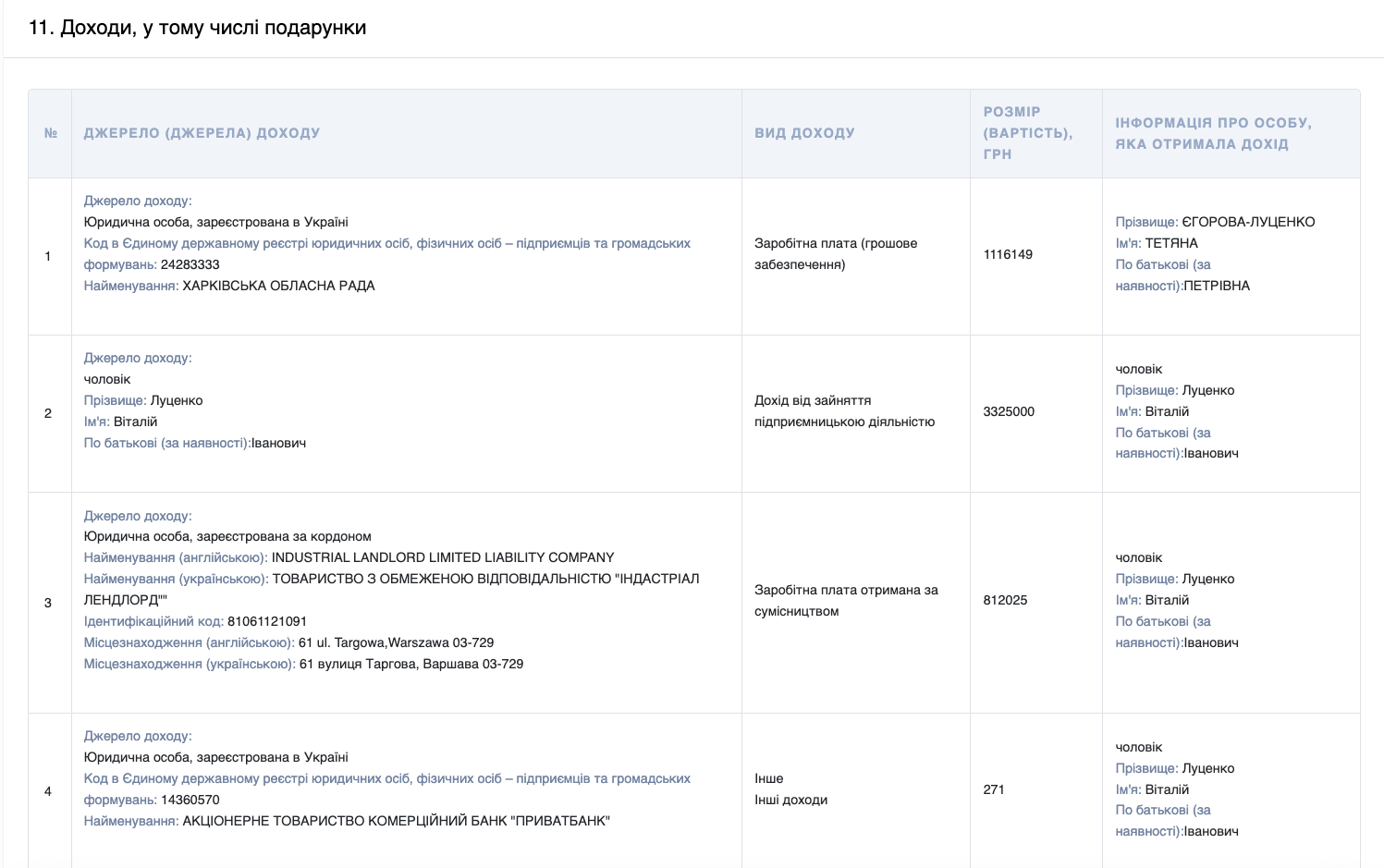Viewport: 1384px width, 868px height.
Task: Click the name "ХАРКІВСЬКА ОБЛАСНА РАДА"
Action: pyautogui.click(x=279, y=286)
